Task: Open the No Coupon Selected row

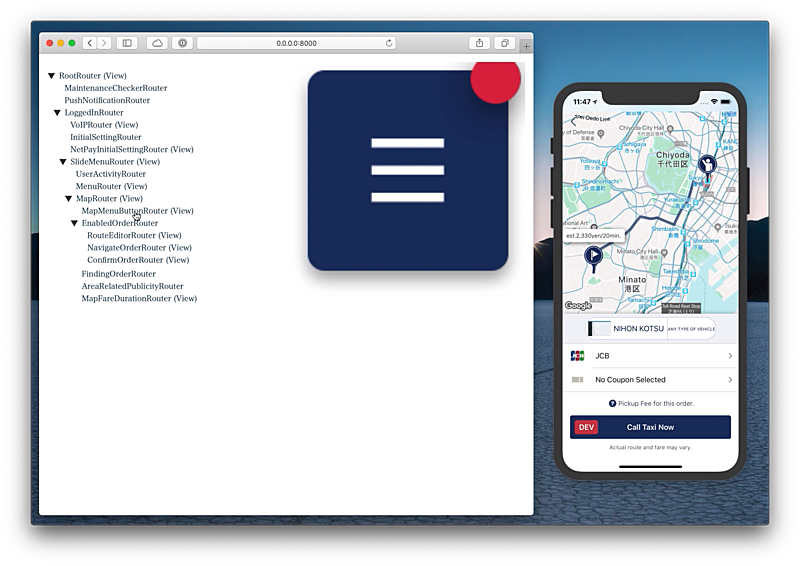Action: [651, 380]
